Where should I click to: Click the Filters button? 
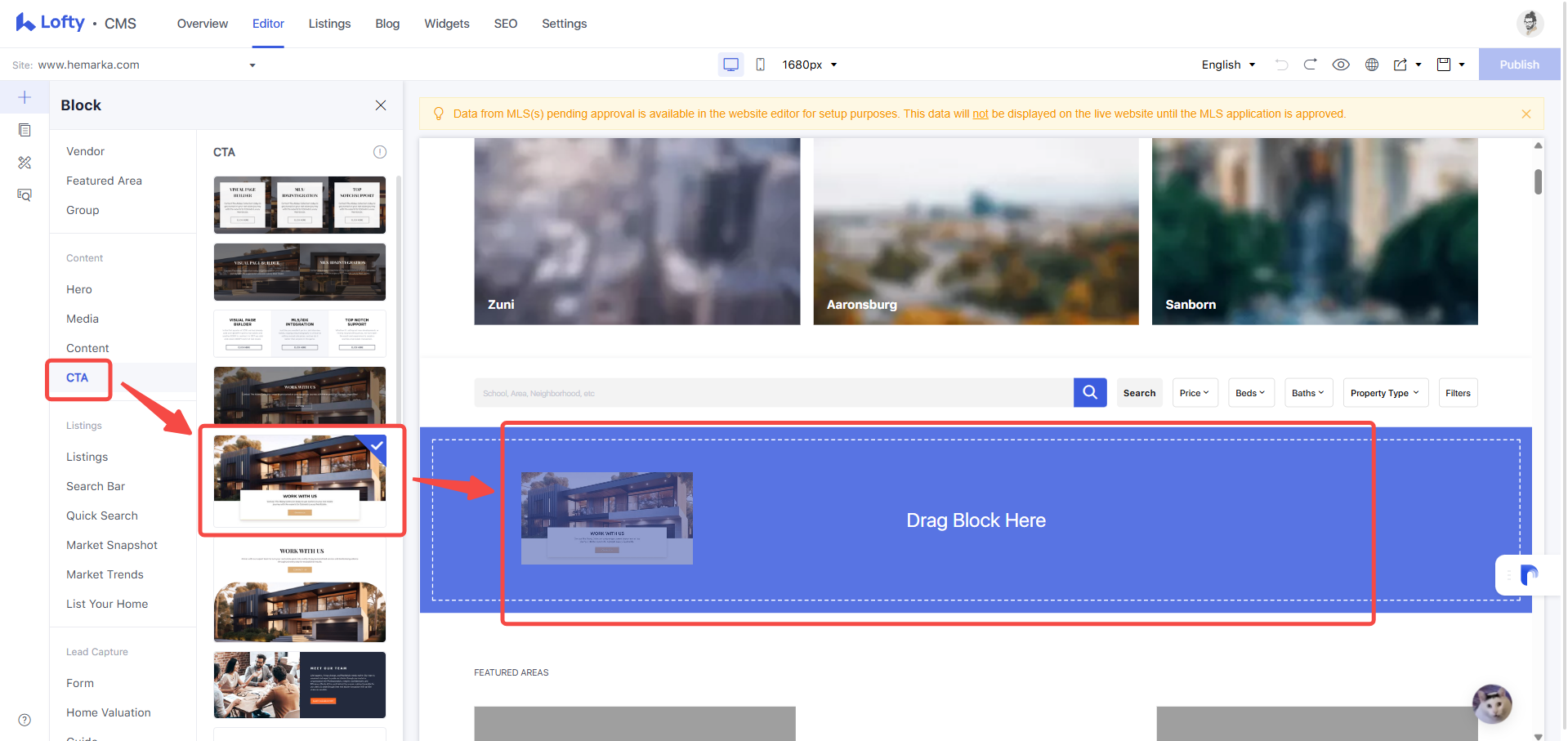1458,393
